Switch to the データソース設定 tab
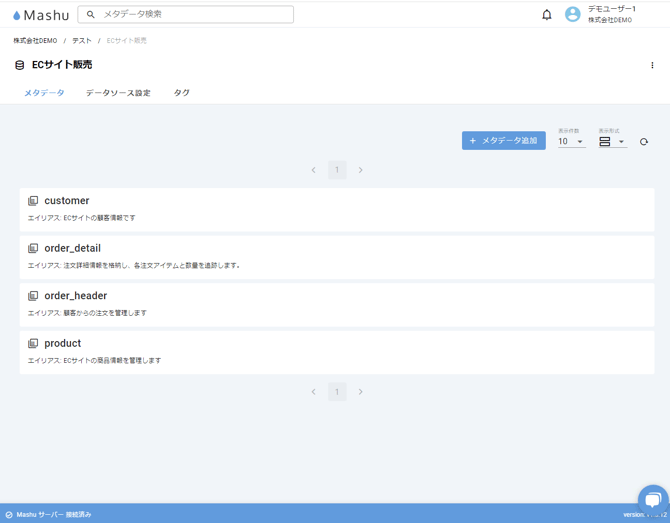 118,93
